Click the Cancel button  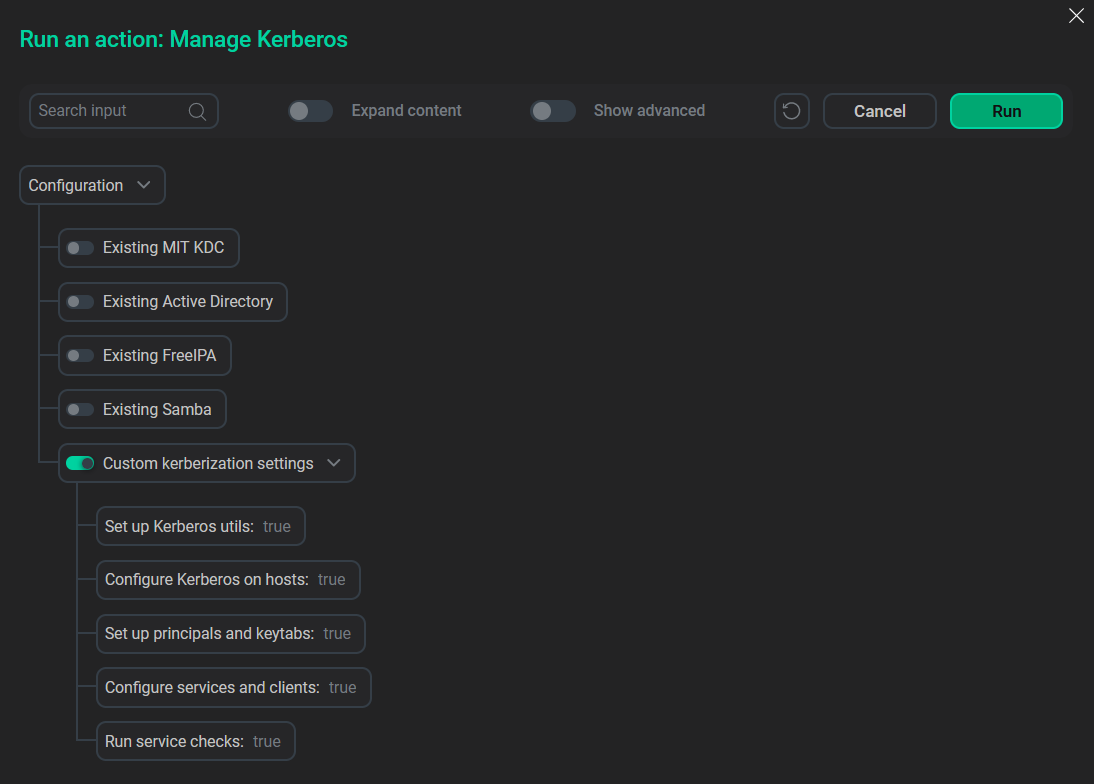(879, 111)
